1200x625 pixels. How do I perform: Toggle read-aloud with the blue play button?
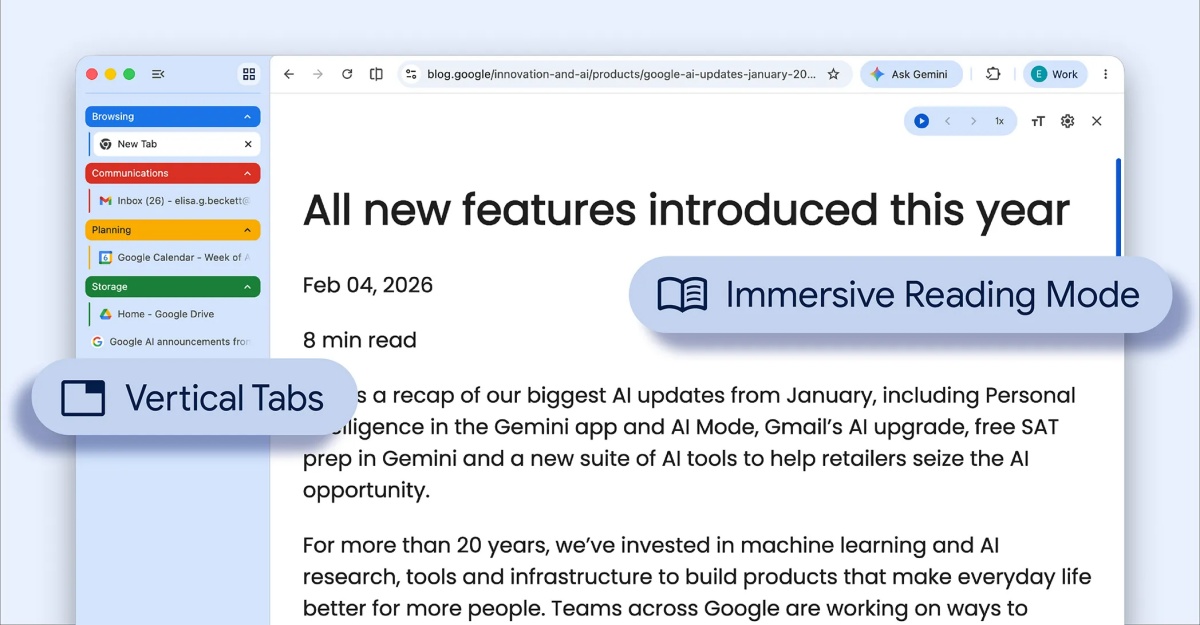coord(920,120)
